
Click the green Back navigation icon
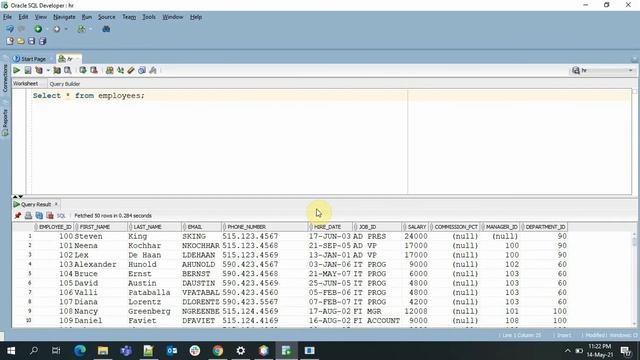click(x=38, y=29)
